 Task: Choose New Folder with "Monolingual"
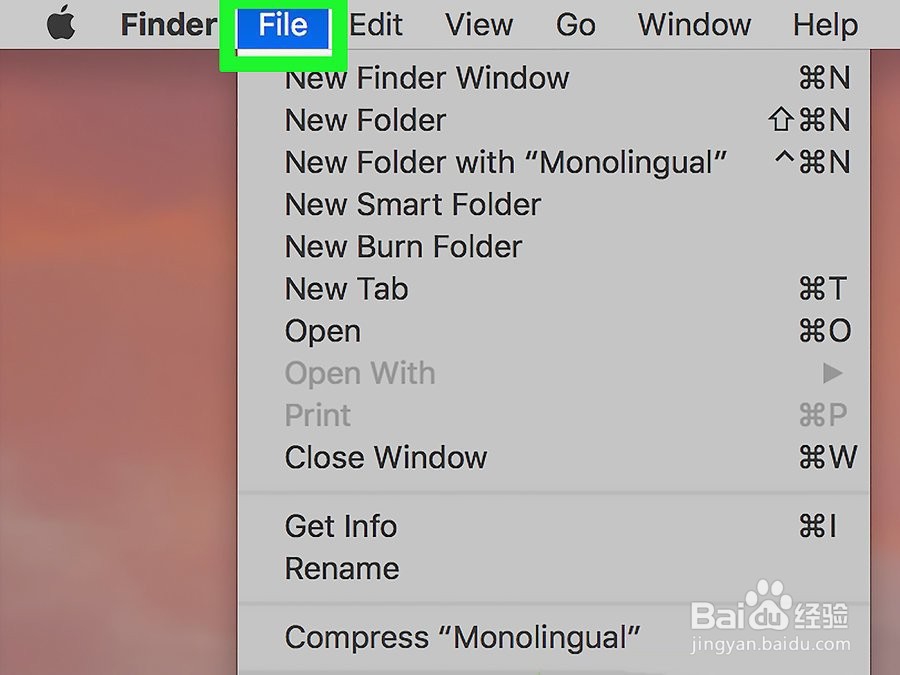coord(506,162)
